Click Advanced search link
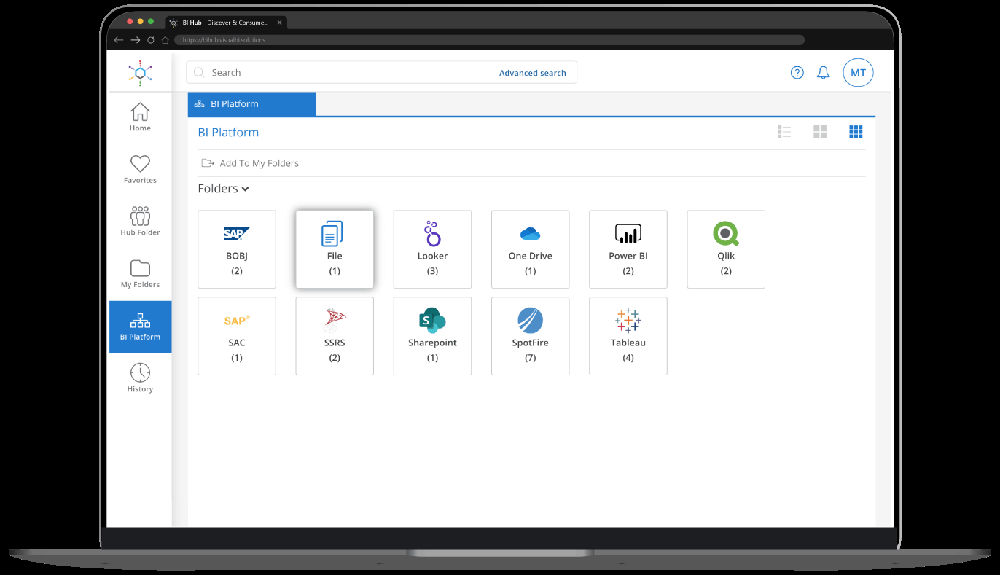This screenshot has width=1000, height=575. (x=533, y=73)
